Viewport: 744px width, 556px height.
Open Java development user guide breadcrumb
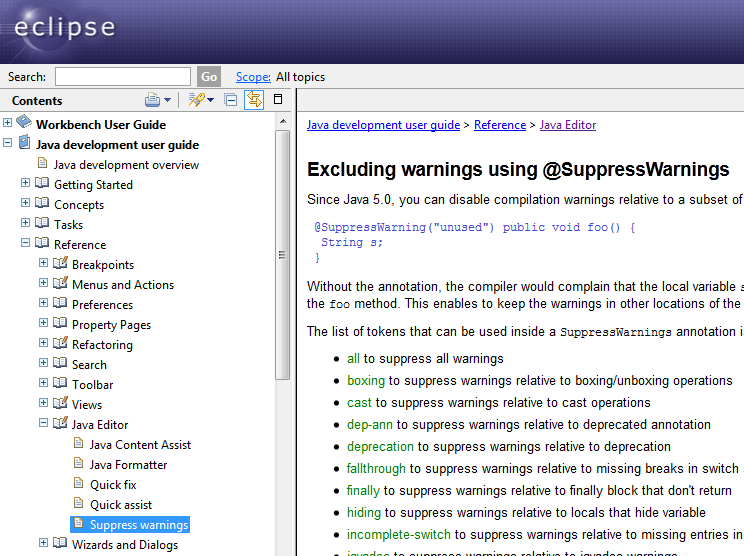point(383,125)
